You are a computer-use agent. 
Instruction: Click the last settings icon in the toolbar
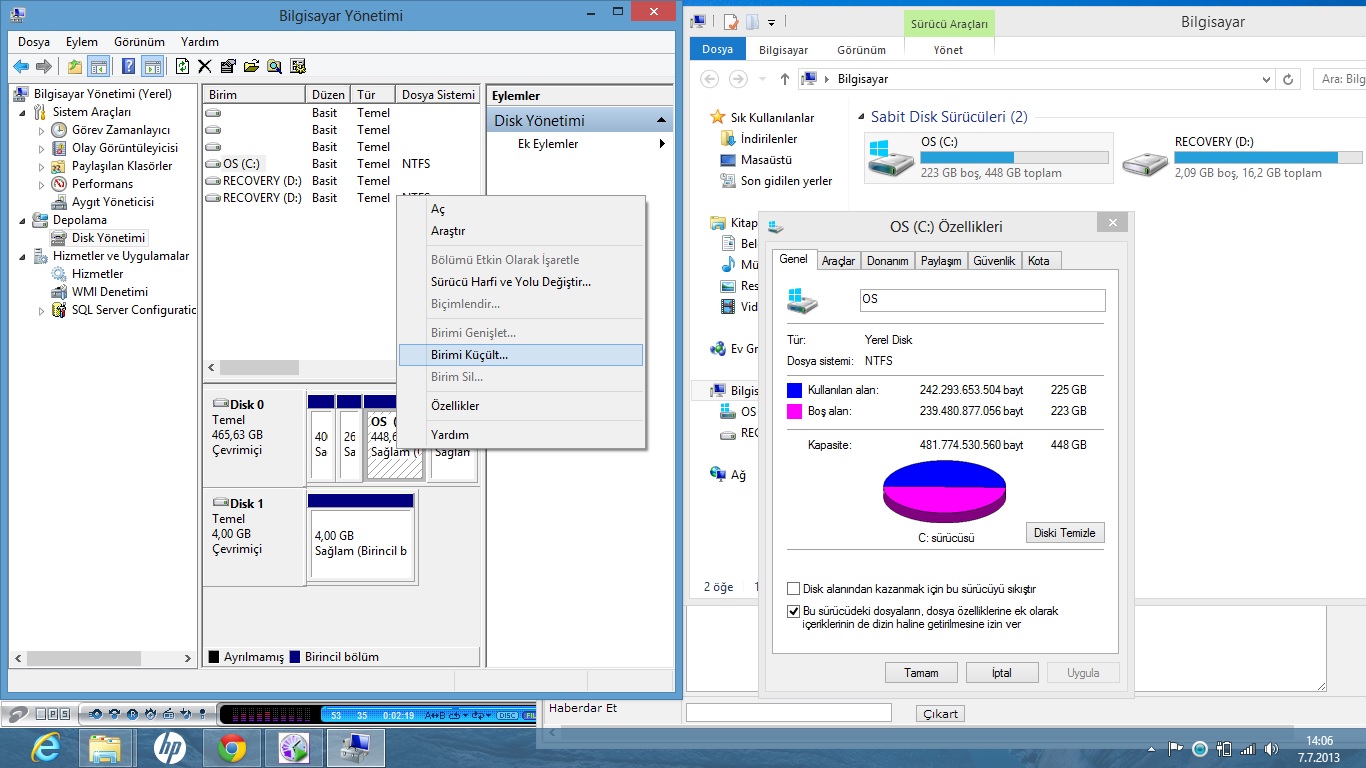[x=298, y=66]
